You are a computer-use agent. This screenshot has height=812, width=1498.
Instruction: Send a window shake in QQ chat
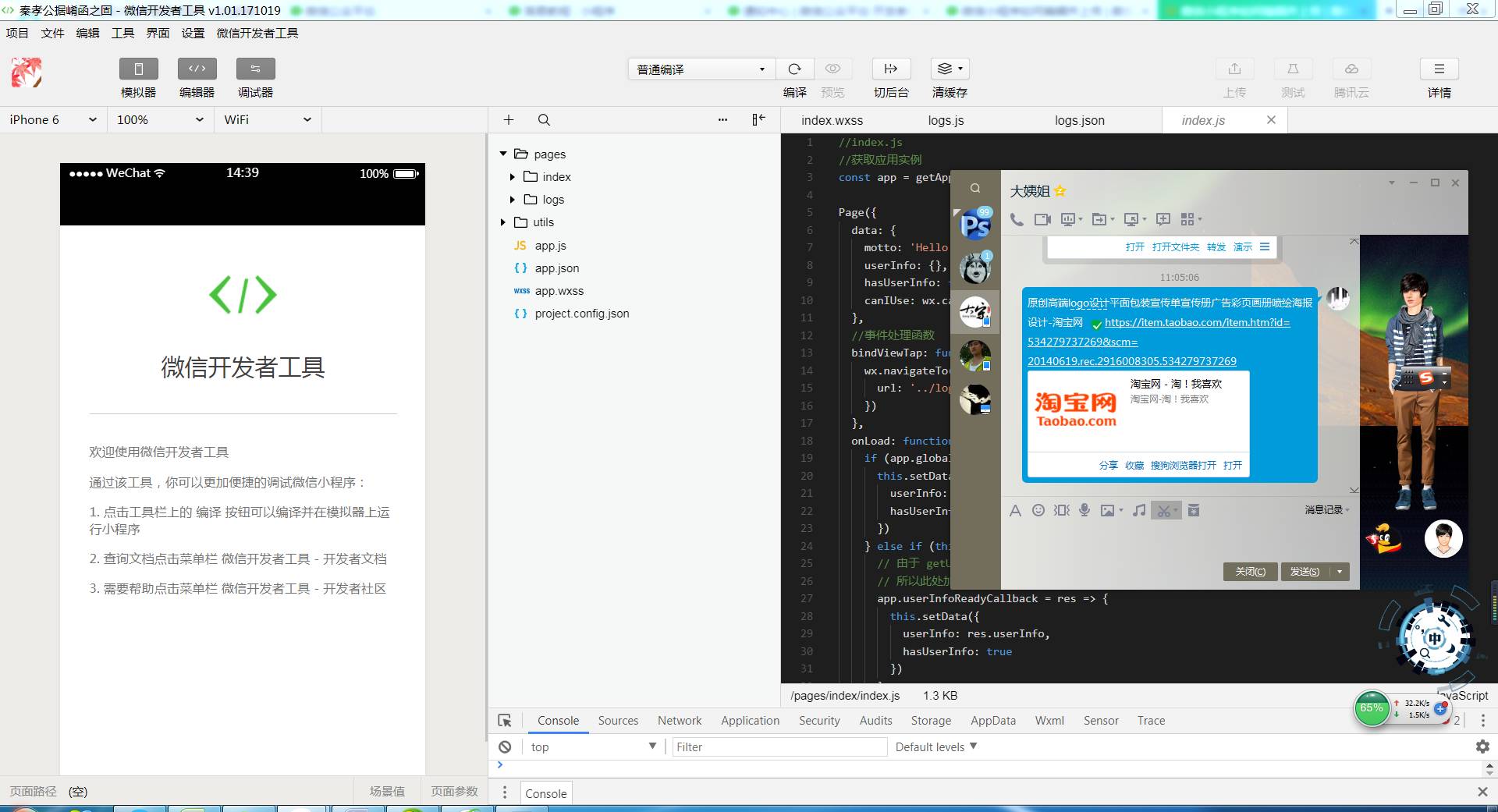coord(1061,510)
